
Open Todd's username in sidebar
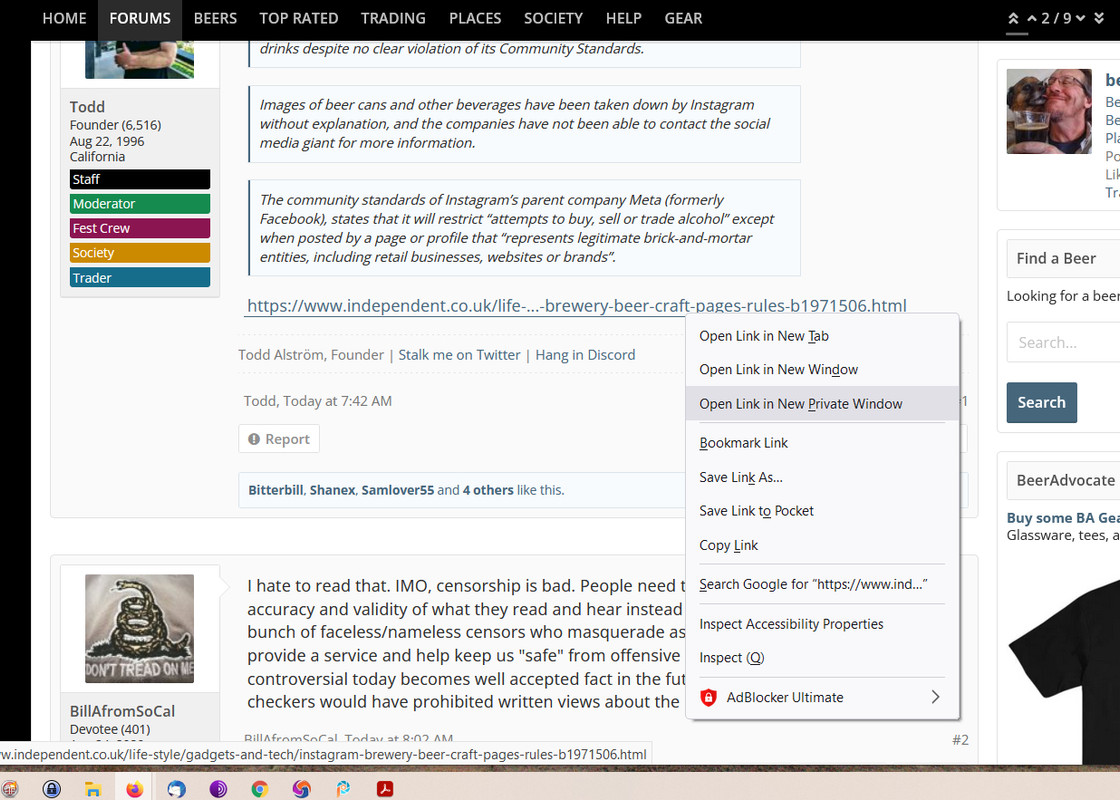tap(87, 106)
